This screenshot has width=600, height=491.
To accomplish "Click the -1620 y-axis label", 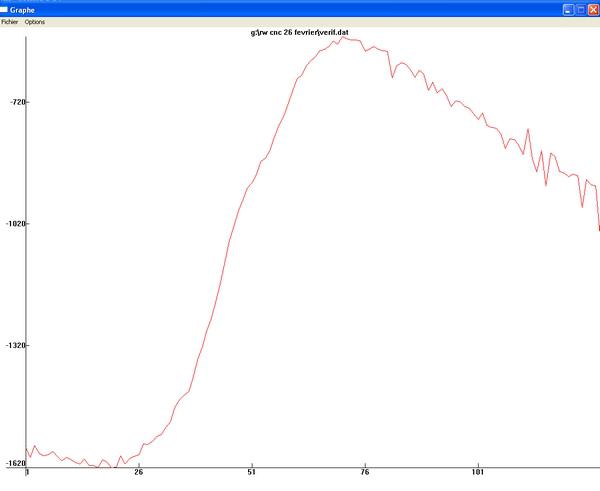I will click(x=16, y=463).
